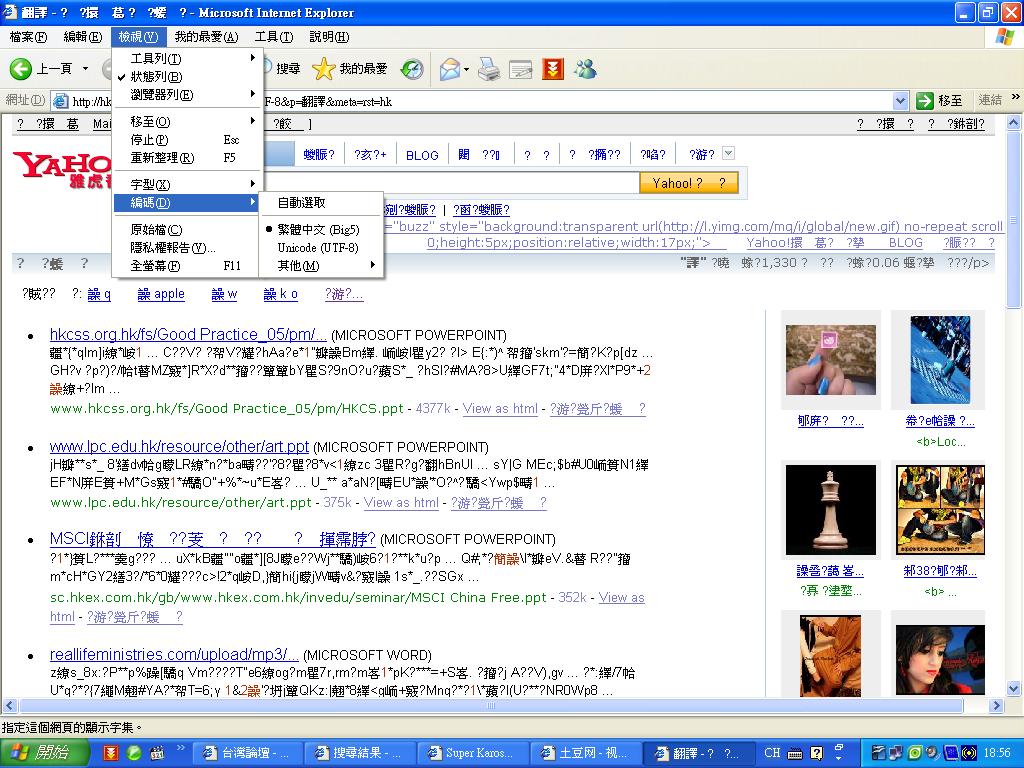
Task: Expand the 其他 encodings submenu
Action: (x=321, y=265)
